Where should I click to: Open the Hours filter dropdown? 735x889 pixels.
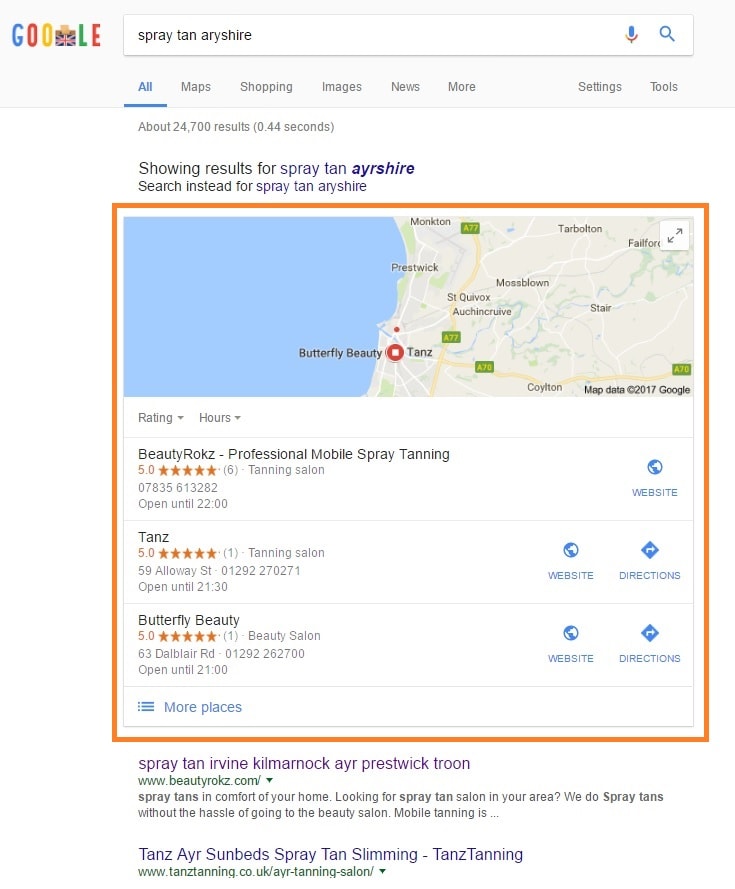(x=219, y=418)
